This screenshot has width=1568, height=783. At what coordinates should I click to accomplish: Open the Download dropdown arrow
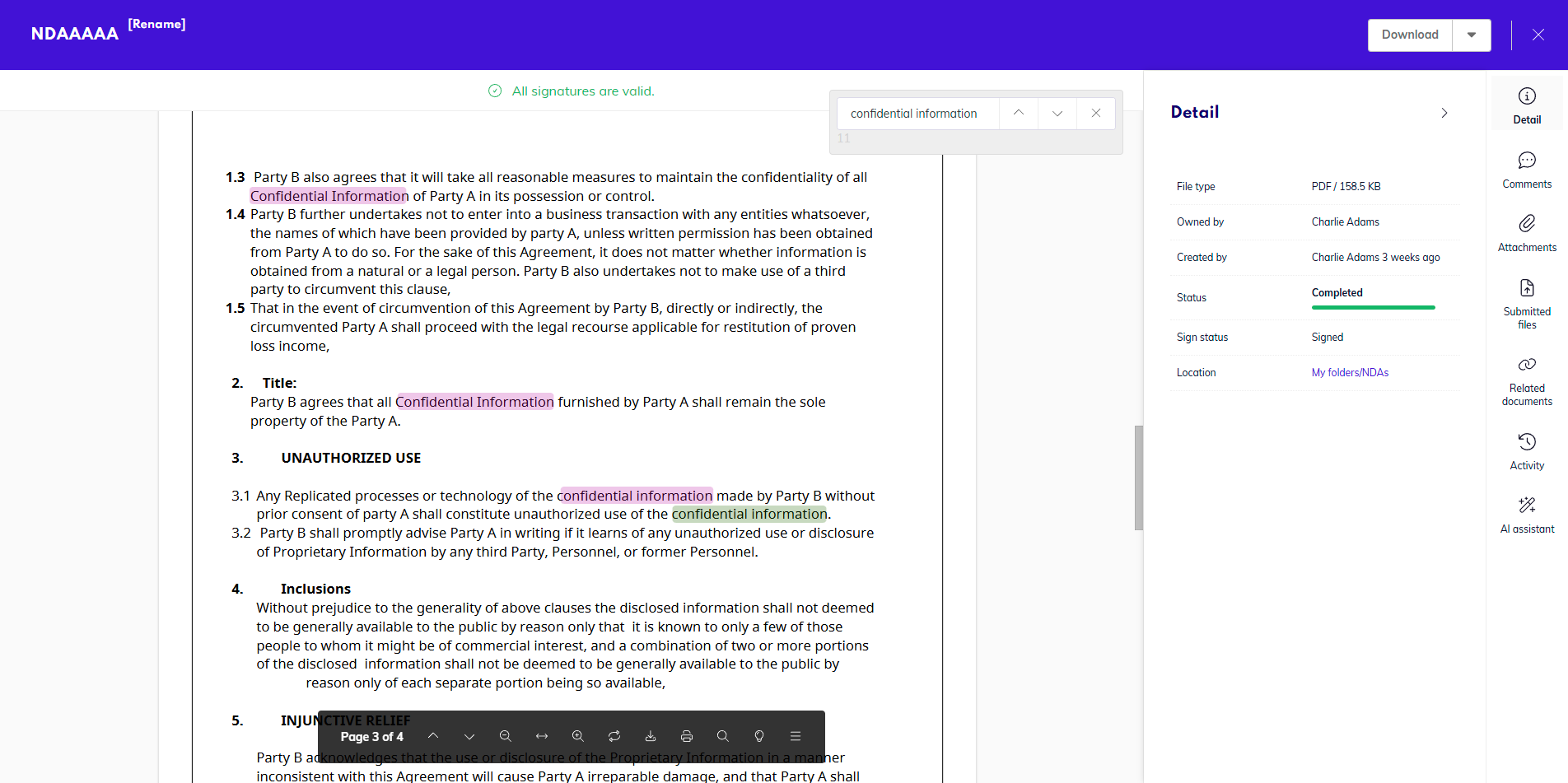[x=1472, y=35]
